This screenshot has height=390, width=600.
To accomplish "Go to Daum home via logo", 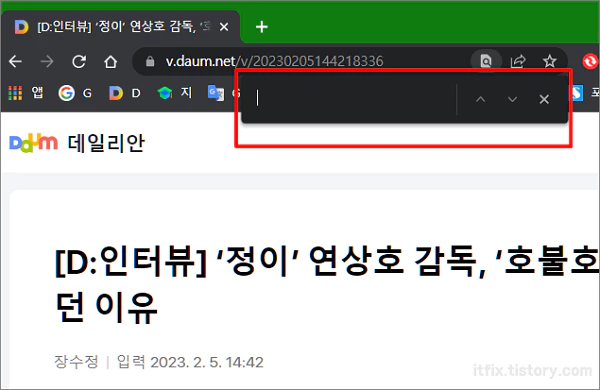I will [34, 143].
